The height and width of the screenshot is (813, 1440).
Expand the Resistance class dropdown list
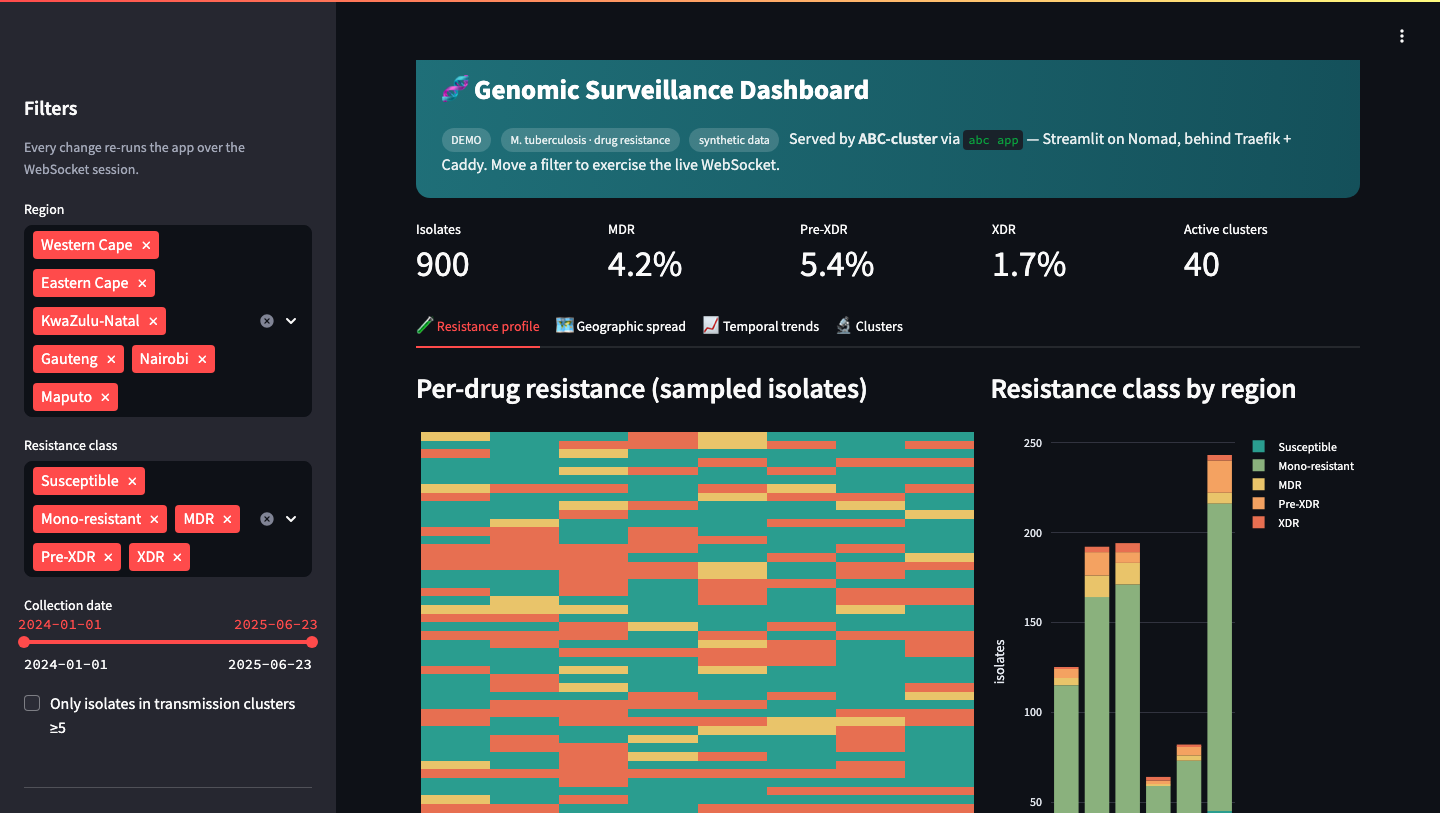pyautogui.click(x=291, y=519)
